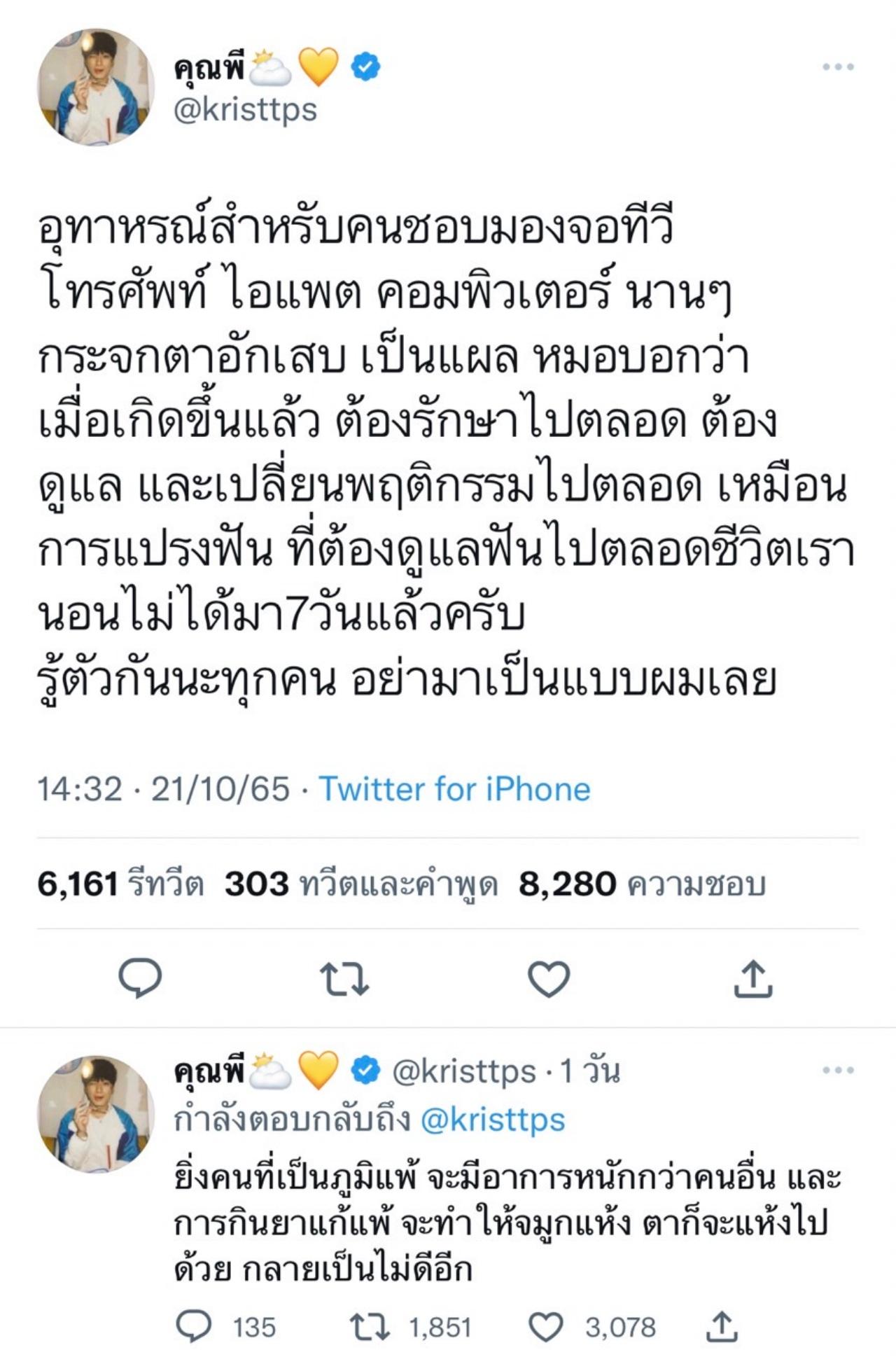Viewport: 896px width, 1371px height.
Task: Retweet the main tweet
Action: pos(344,978)
